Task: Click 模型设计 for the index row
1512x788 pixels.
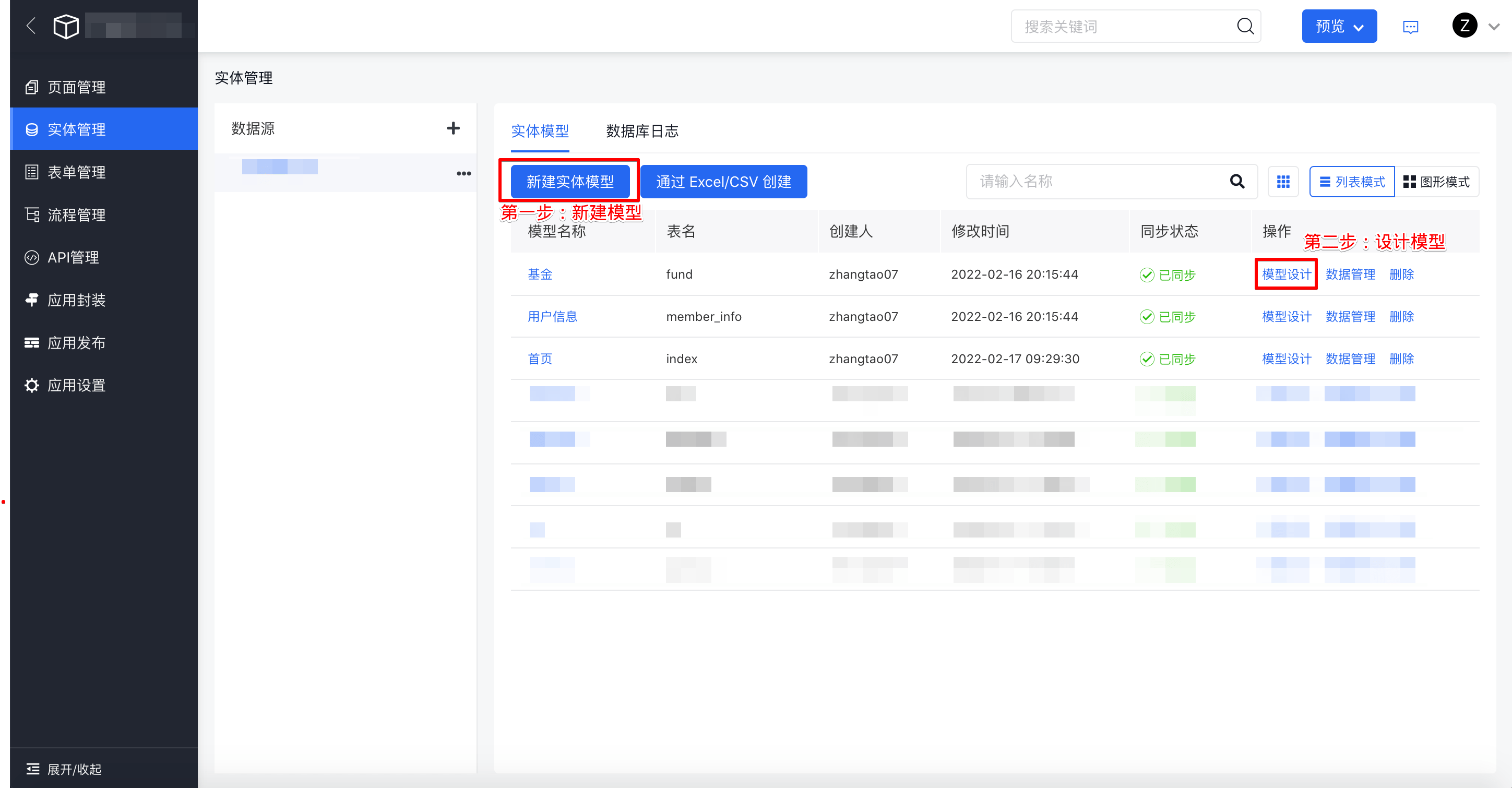Action: [x=1286, y=359]
